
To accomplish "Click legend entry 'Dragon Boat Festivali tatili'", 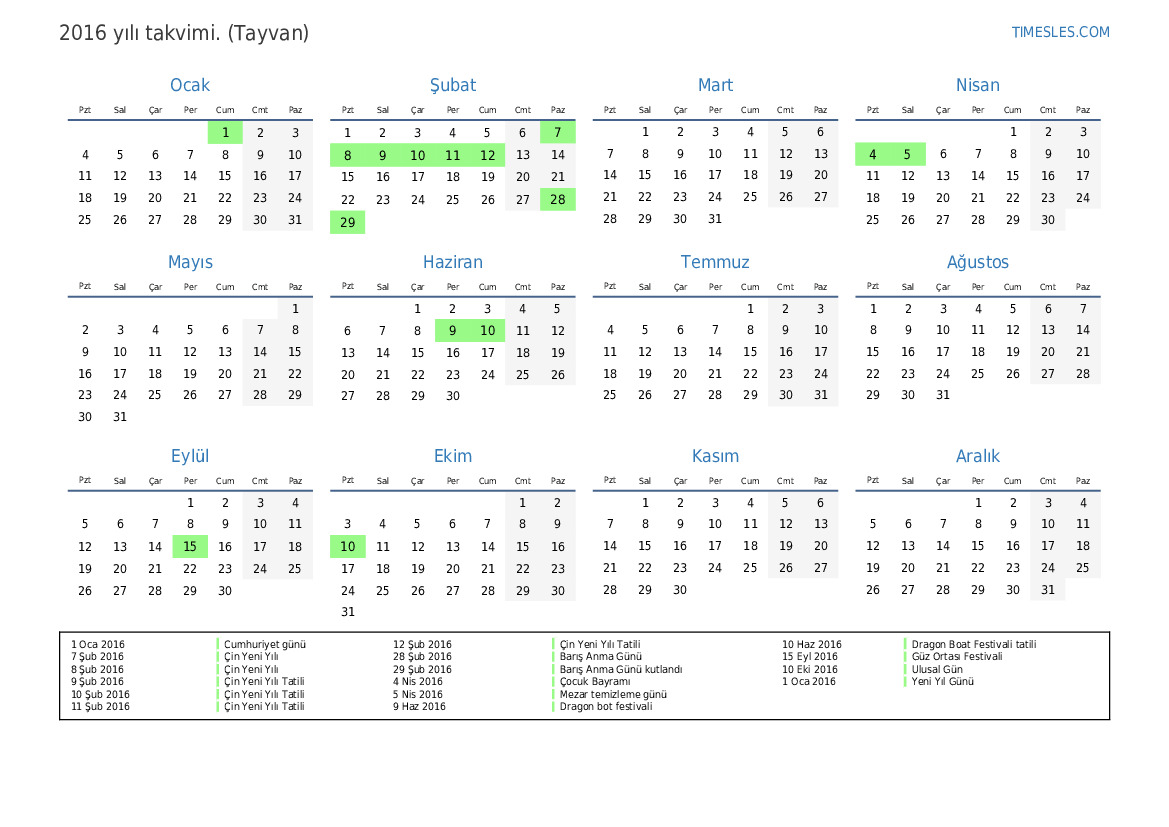I will click(x=974, y=644).
